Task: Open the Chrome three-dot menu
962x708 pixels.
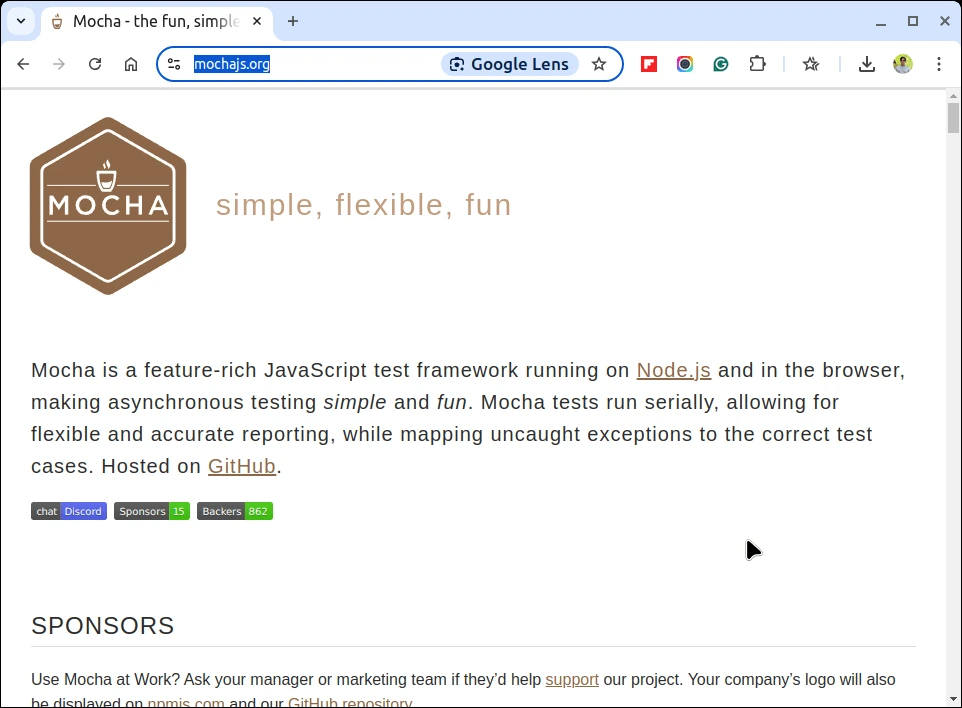Action: coord(939,64)
